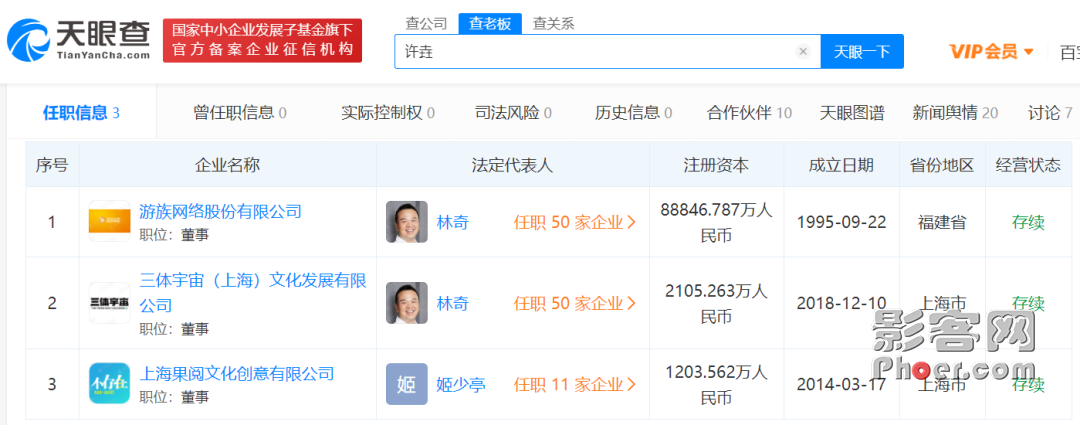Click the red 国家中小企业发展子基金 banner
The height and width of the screenshot is (425, 1080).
(262, 40)
